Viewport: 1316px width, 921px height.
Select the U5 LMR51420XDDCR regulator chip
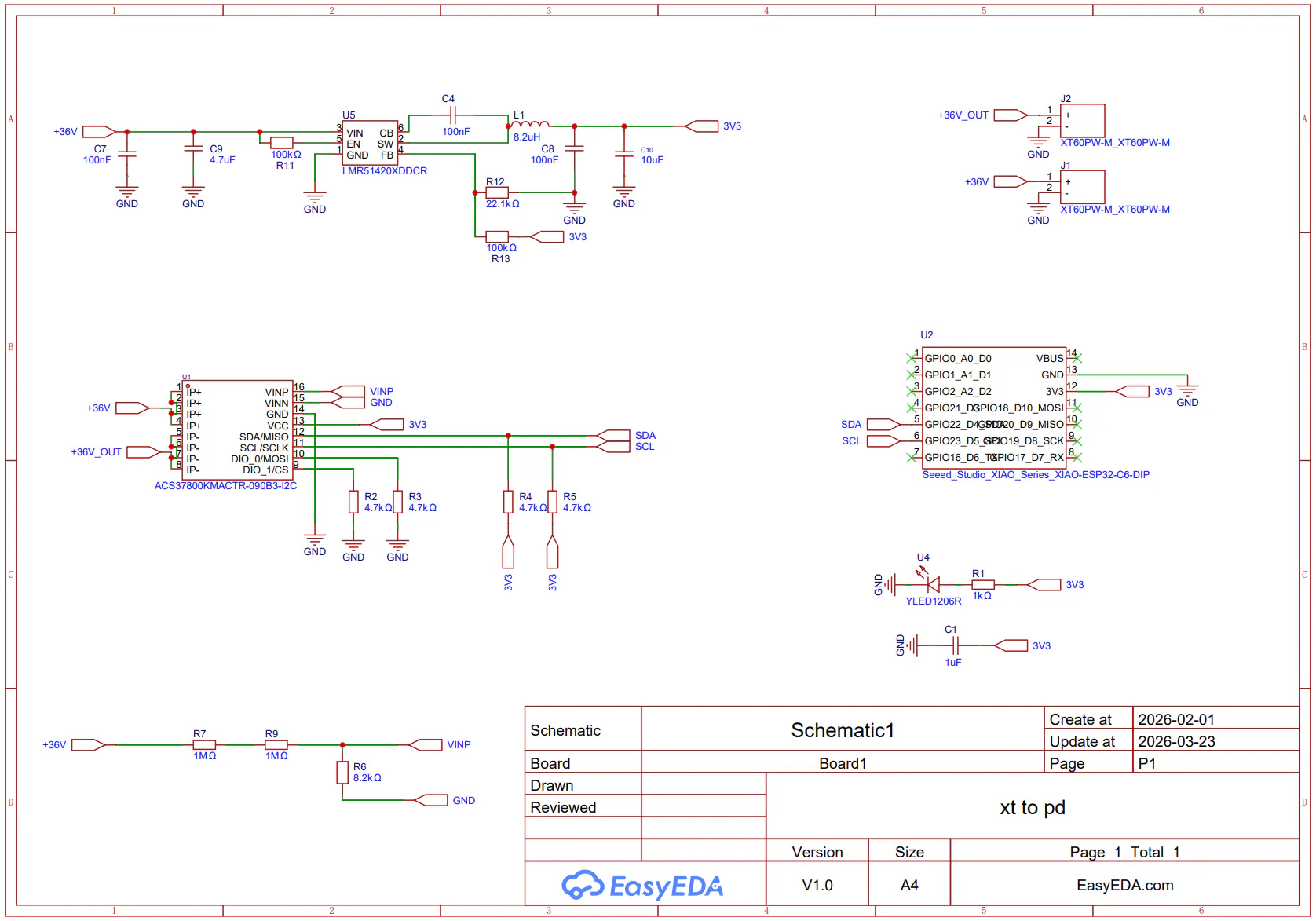(370, 143)
